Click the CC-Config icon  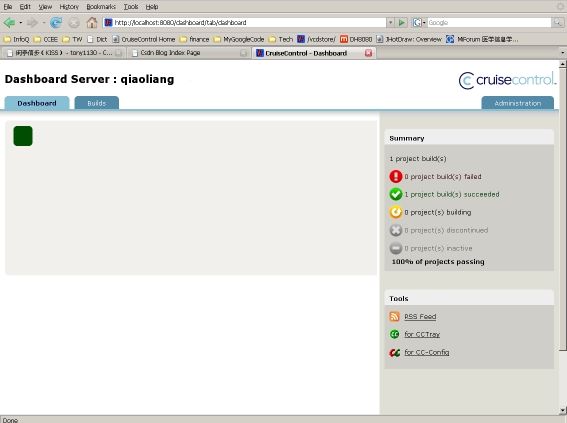395,352
